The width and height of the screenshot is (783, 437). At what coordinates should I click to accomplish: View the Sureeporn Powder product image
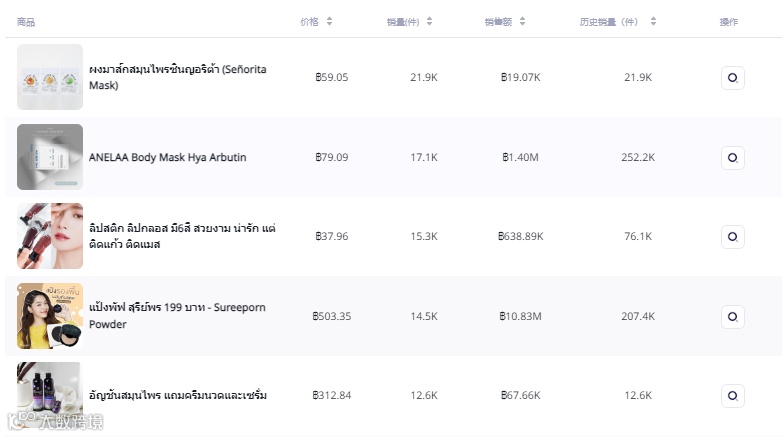click(x=50, y=316)
